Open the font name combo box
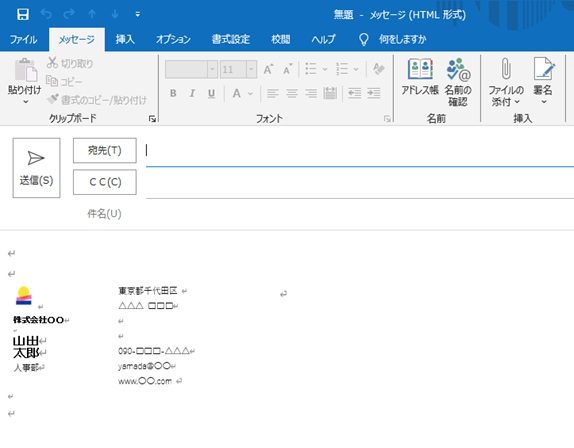Screen dimensions: 574x448 tap(191, 69)
